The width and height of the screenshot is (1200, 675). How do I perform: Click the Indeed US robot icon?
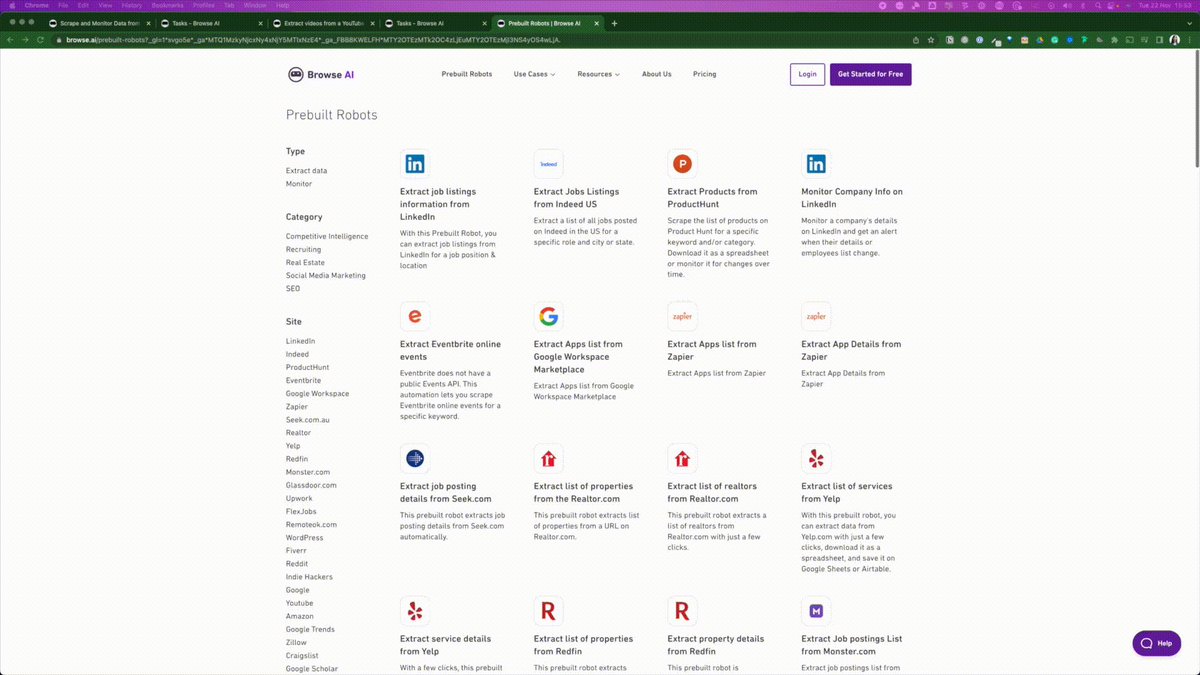pos(549,164)
